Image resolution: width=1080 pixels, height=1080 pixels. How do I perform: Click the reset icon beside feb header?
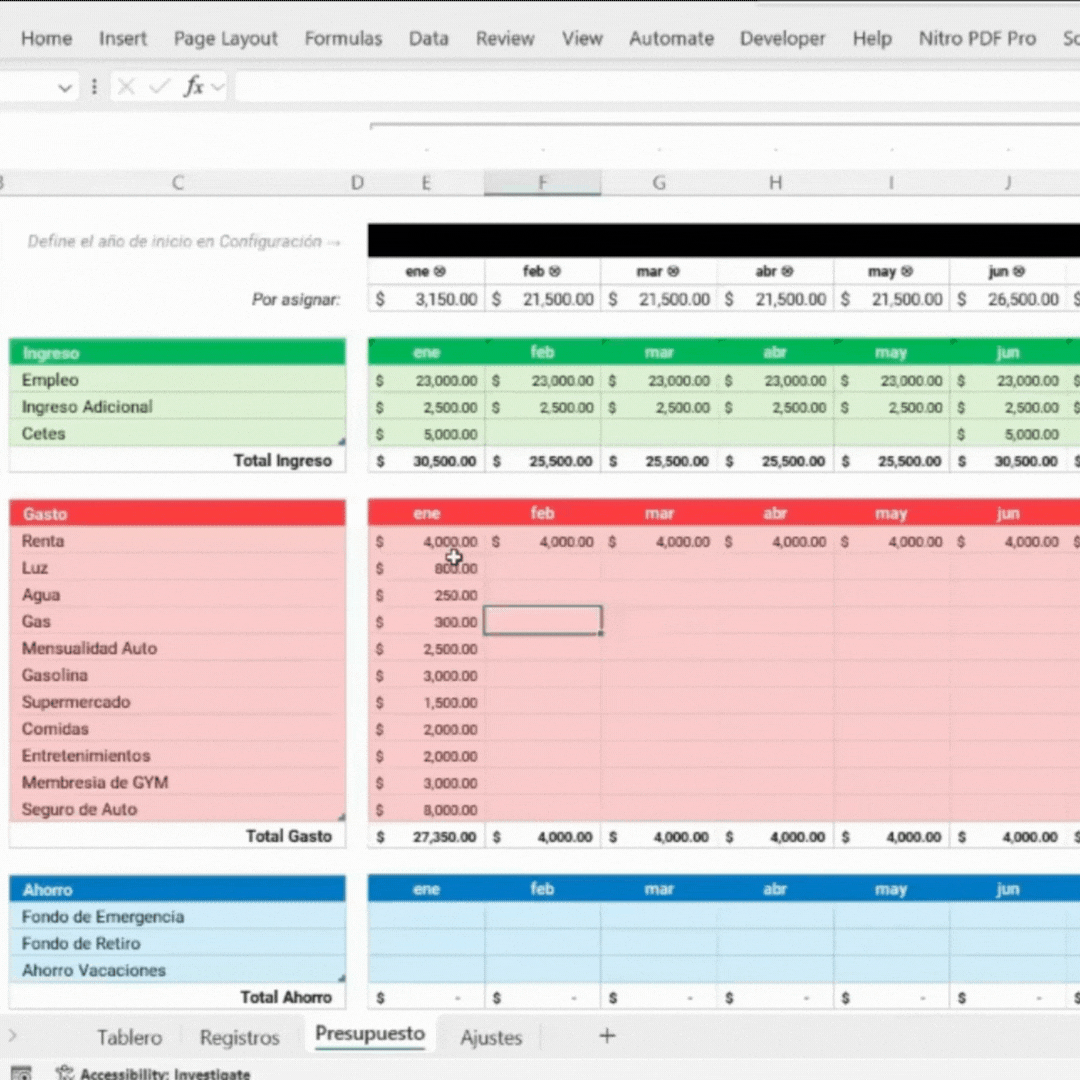click(555, 272)
